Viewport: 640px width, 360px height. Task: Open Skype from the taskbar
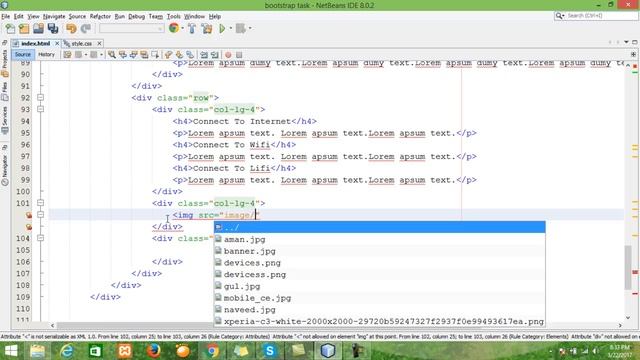coord(270,351)
